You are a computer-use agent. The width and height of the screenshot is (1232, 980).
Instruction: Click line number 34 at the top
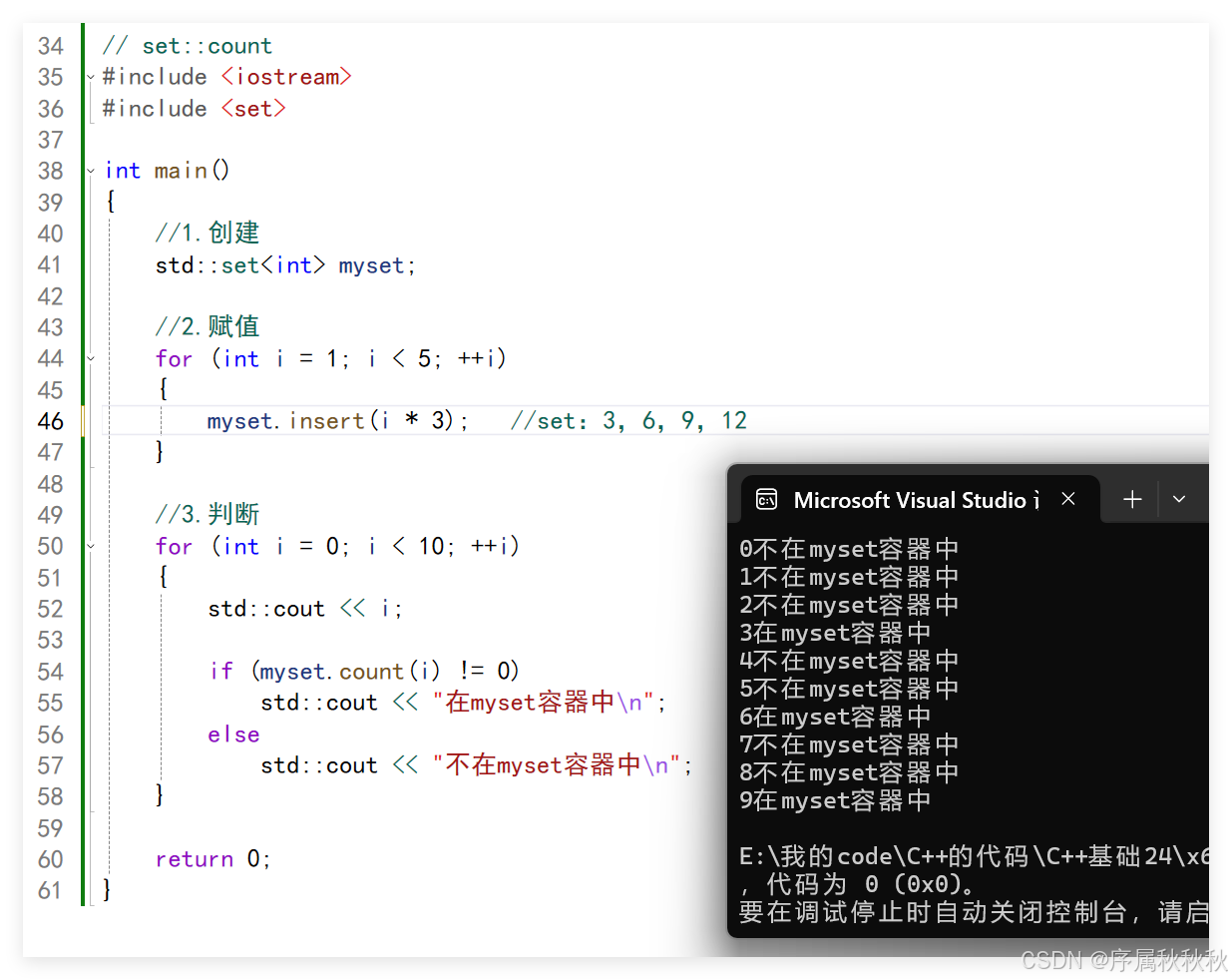pyautogui.click(x=51, y=45)
